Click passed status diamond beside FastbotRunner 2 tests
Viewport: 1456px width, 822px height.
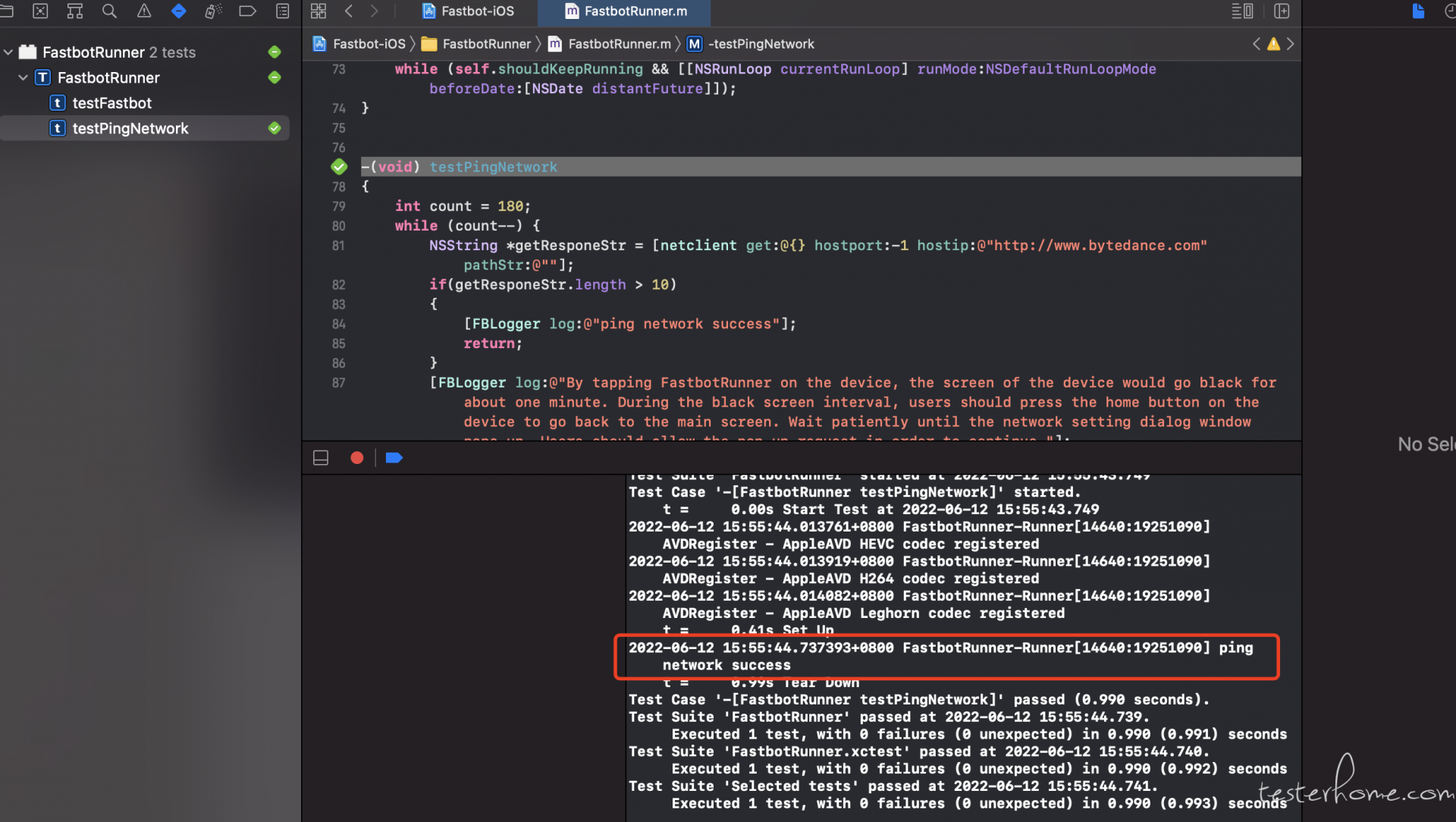pyautogui.click(x=275, y=52)
